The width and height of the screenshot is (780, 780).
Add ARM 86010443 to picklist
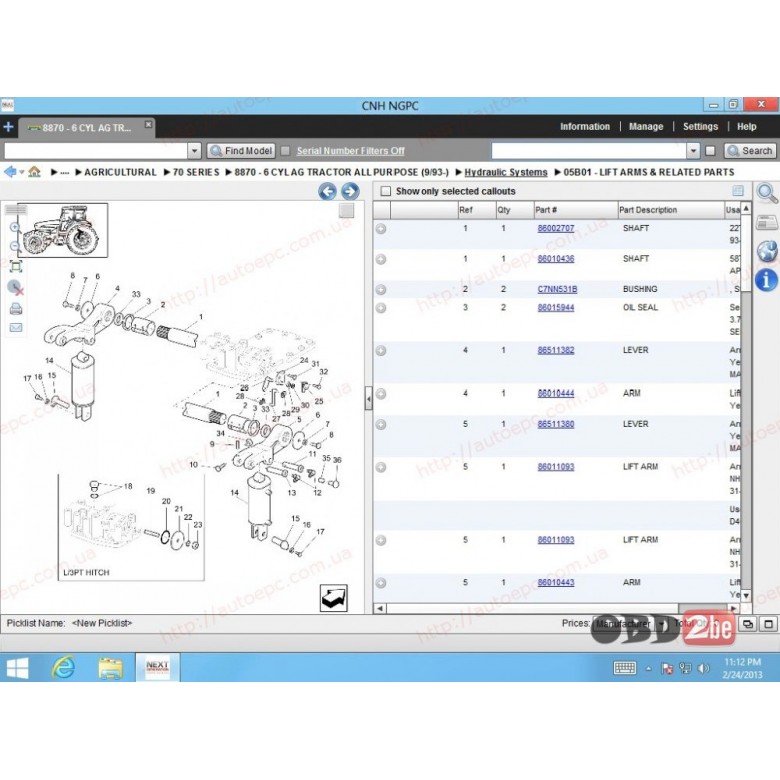coord(381,583)
